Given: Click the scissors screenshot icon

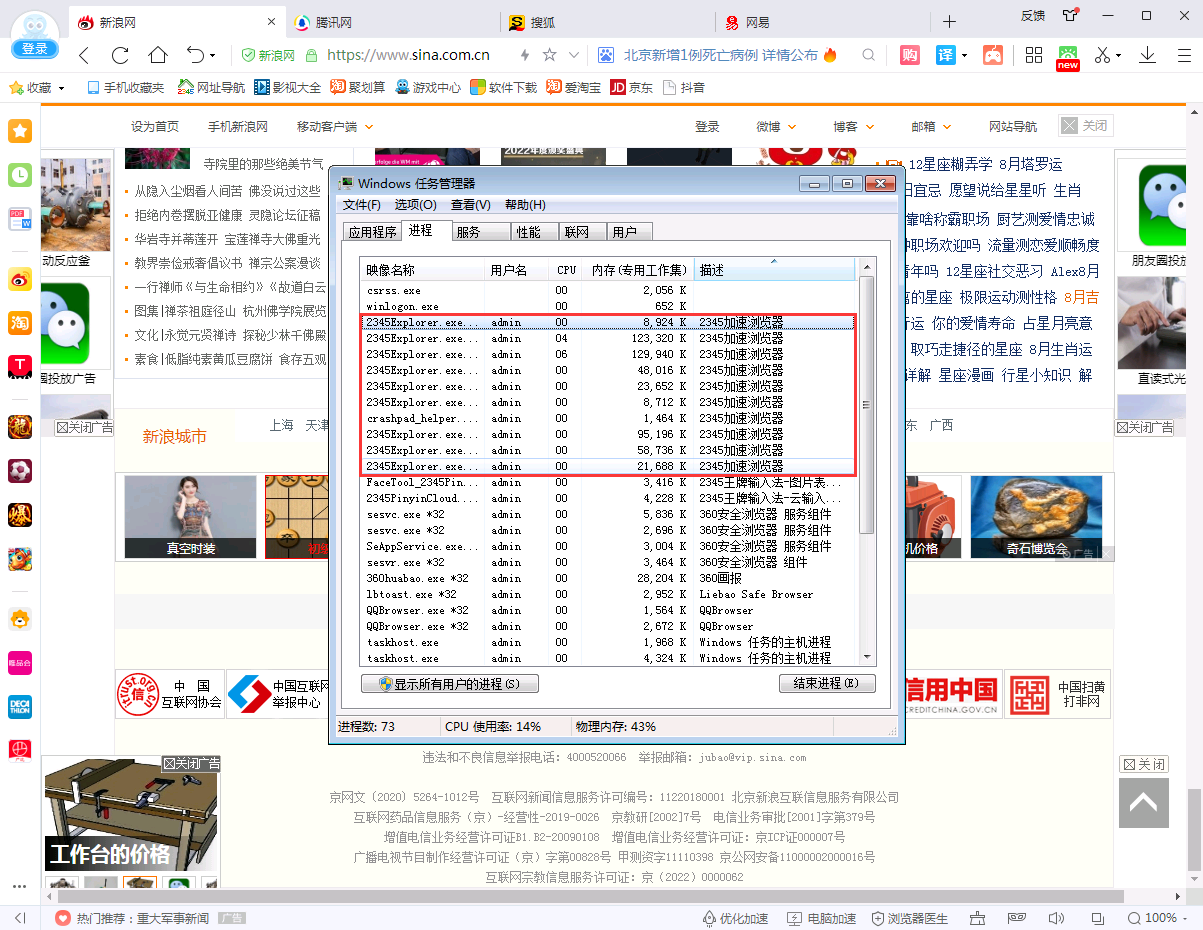Looking at the screenshot, I should coord(1102,55).
